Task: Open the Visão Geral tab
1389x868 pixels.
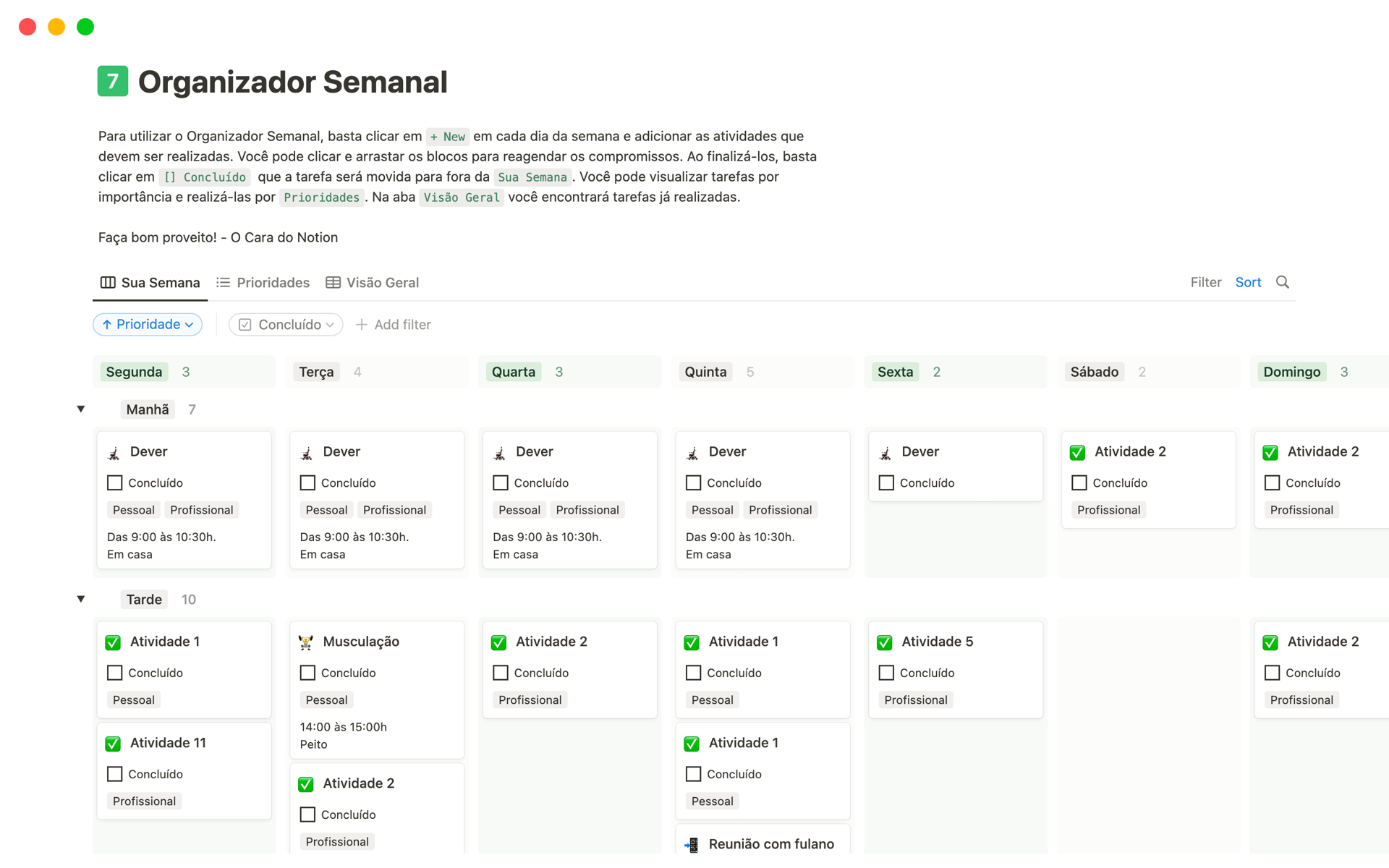Action: coord(373,283)
